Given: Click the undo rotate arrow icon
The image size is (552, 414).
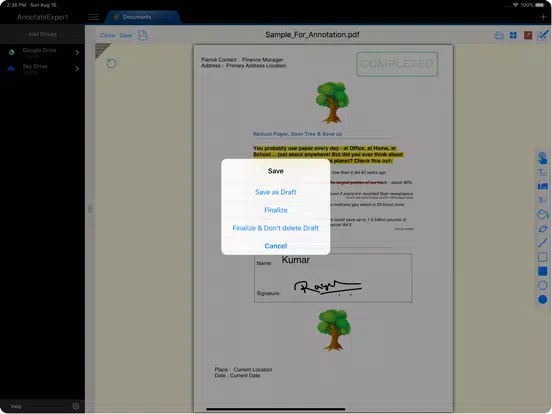Looking at the screenshot, I should (x=111, y=63).
